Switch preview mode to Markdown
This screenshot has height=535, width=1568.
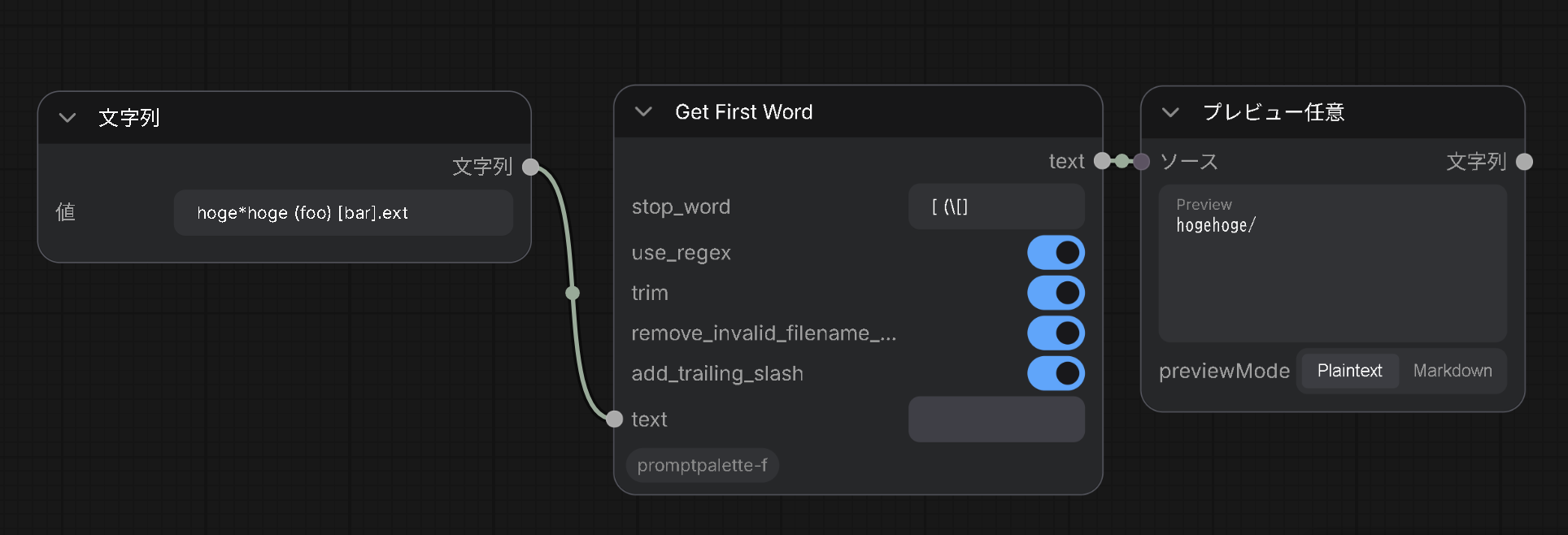[1453, 371]
